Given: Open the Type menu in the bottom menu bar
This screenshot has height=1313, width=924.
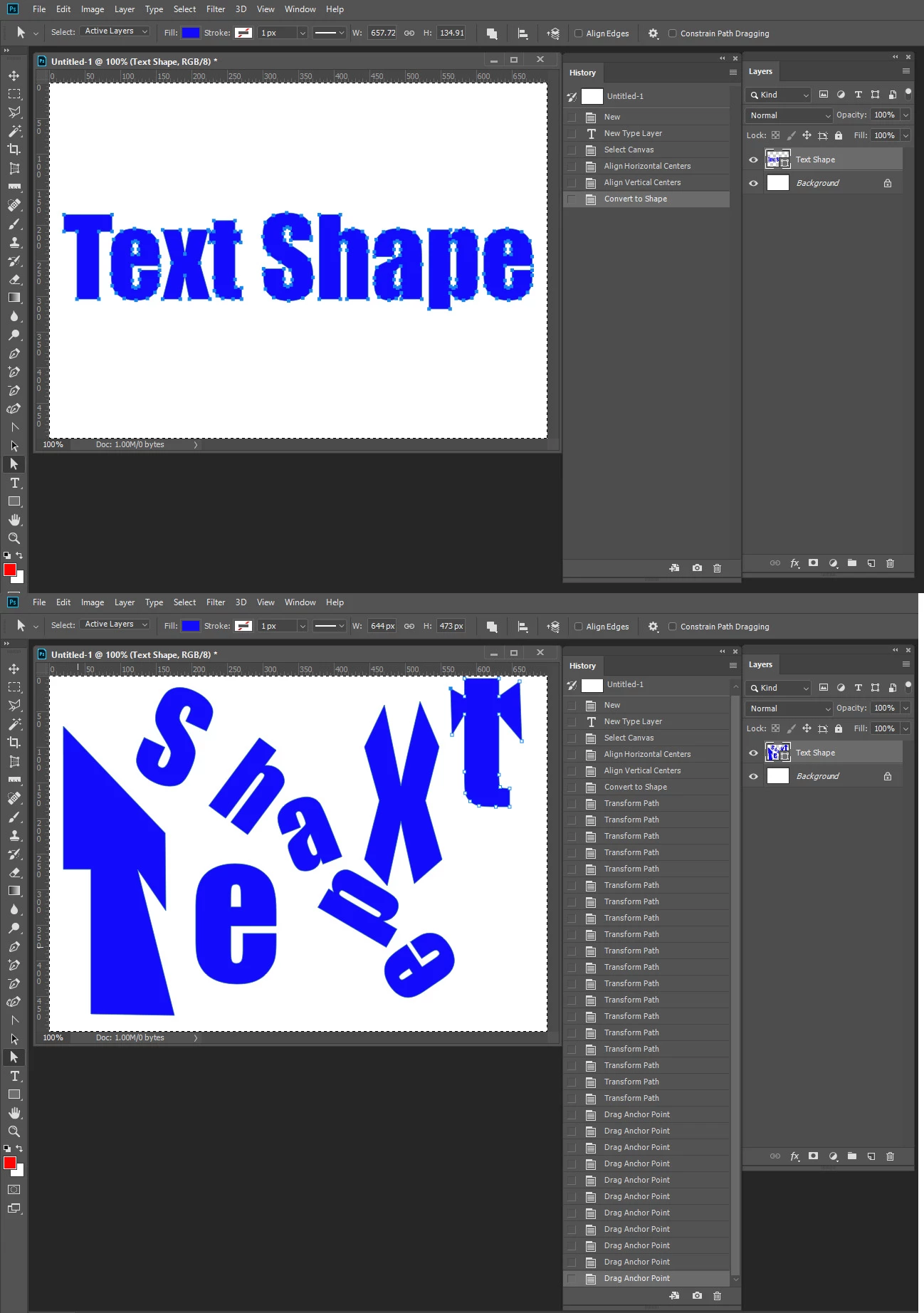Looking at the screenshot, I should [x=154, y=602].
